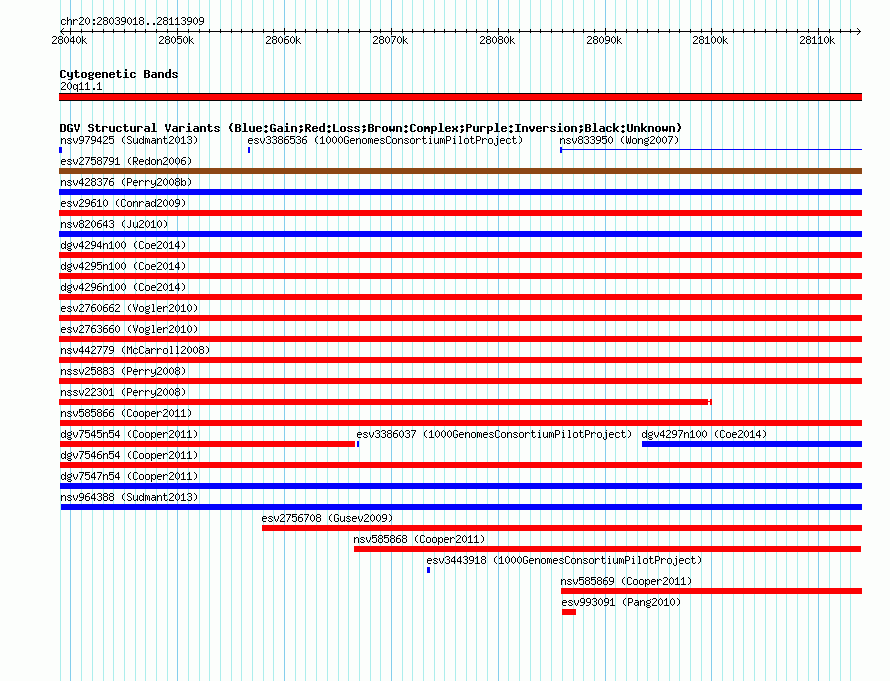Open nsv585866 (Cooper2011) label
Image resolution: width=890 pixels, height=681 pixels.
coord(126,413)
